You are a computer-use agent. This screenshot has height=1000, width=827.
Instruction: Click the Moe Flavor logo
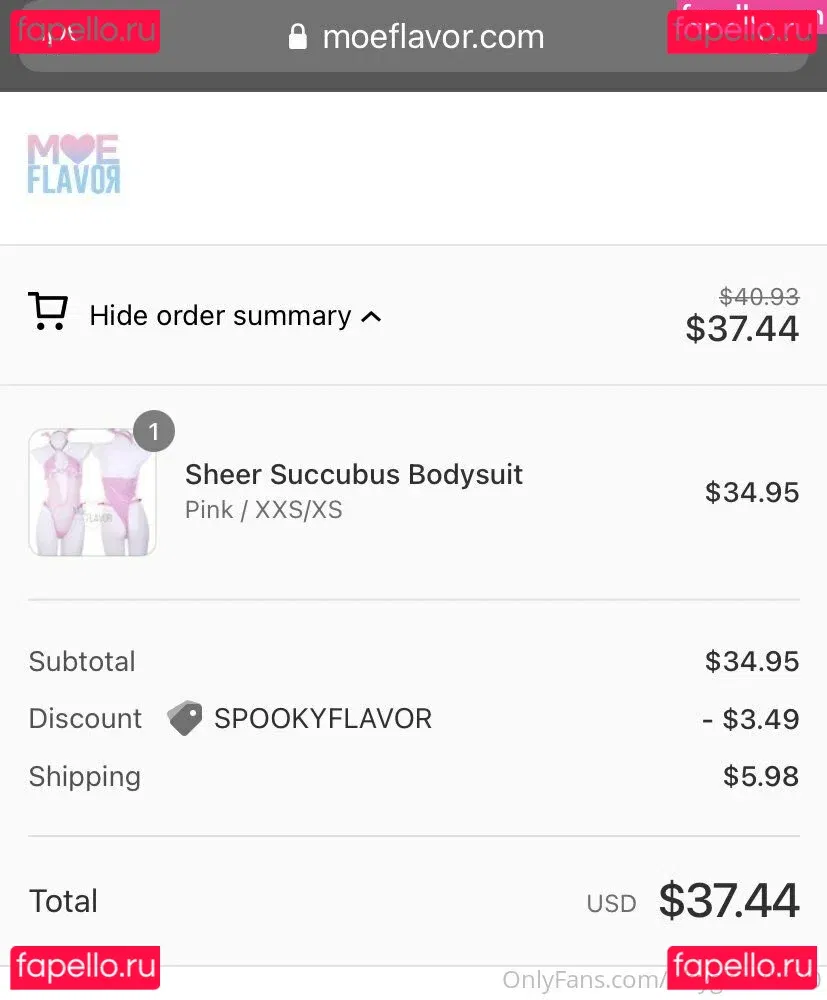[x=73, y=164]
